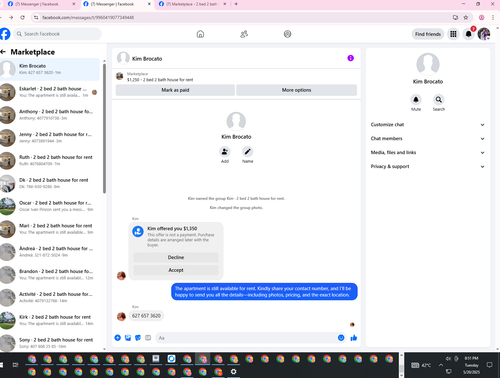The width and height of the screenshot is (500, 378).
Task: Open Jenny conversation in list
Action: [50, 138]
